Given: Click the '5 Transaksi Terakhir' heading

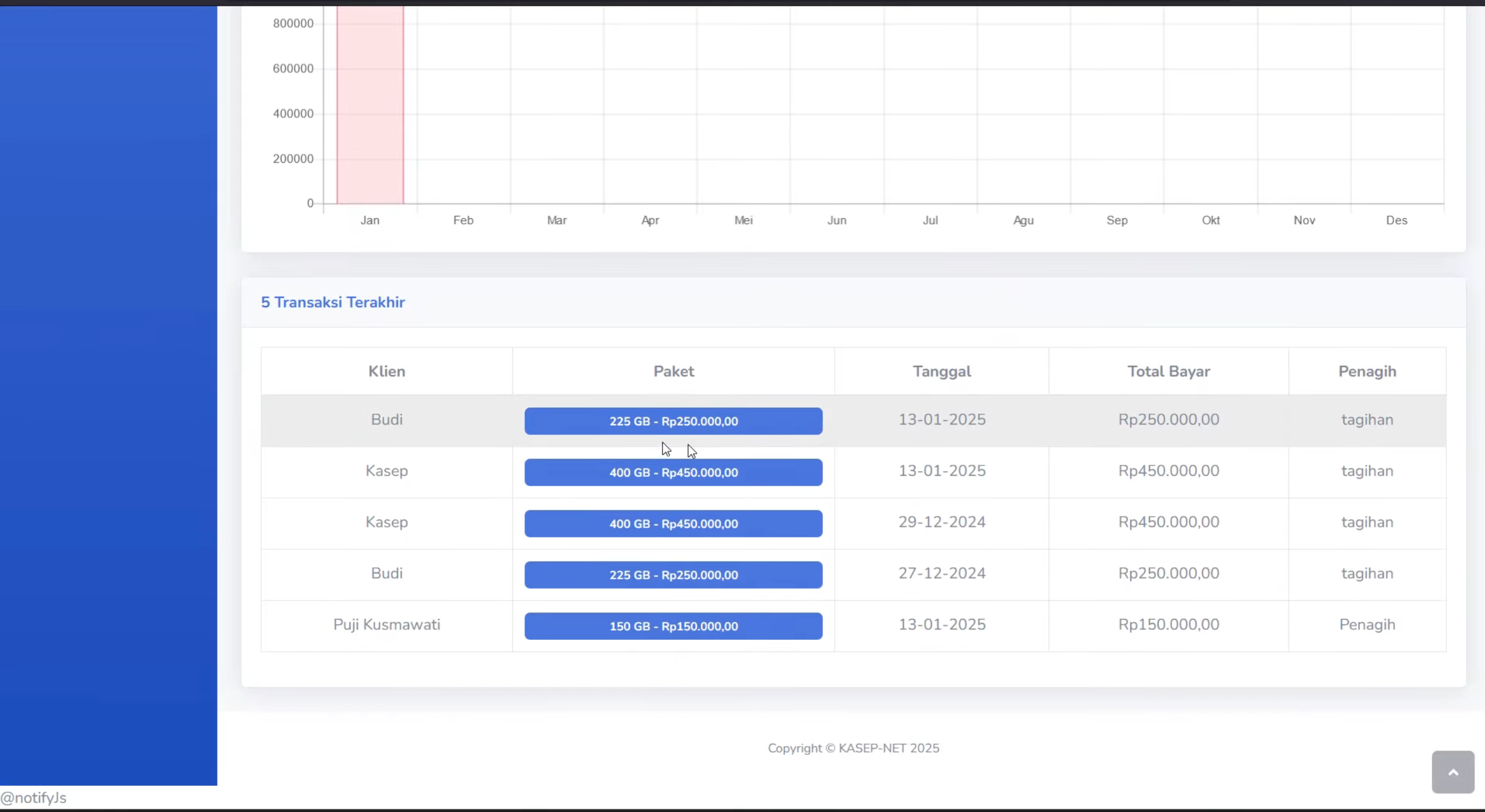Looking at the screenshot, I should pyautogui.click(x=333, y=302).
